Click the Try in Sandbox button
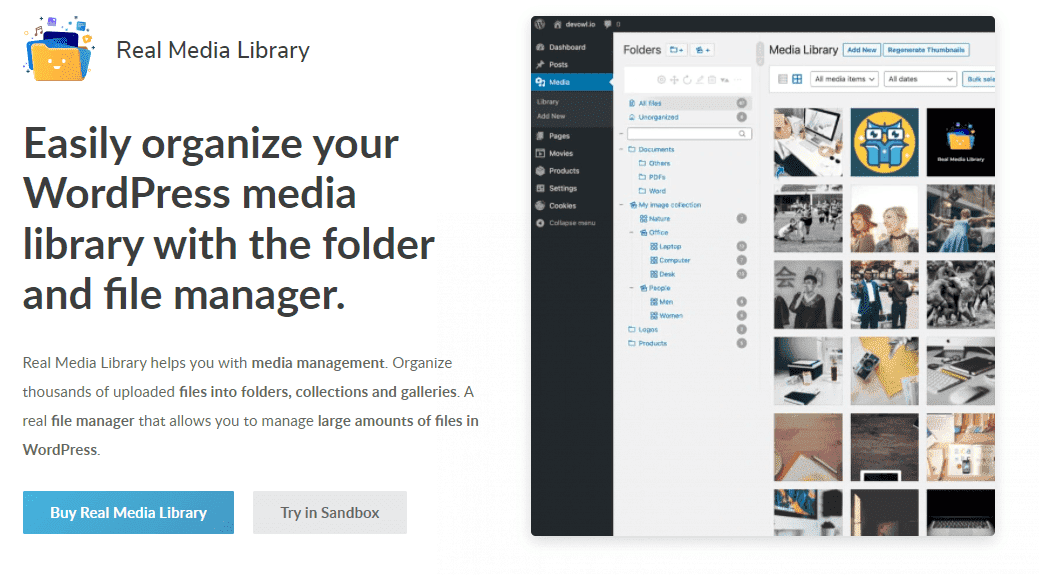The width and height of the screenshot is (1044, 578). tap(329, 512)
